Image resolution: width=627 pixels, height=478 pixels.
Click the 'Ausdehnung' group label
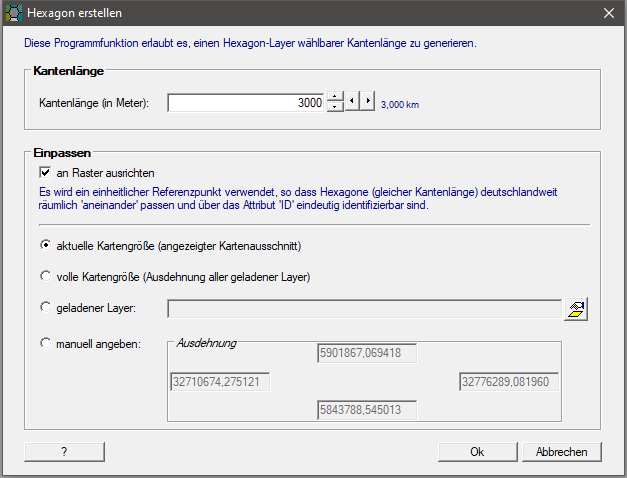coord(207,343)
